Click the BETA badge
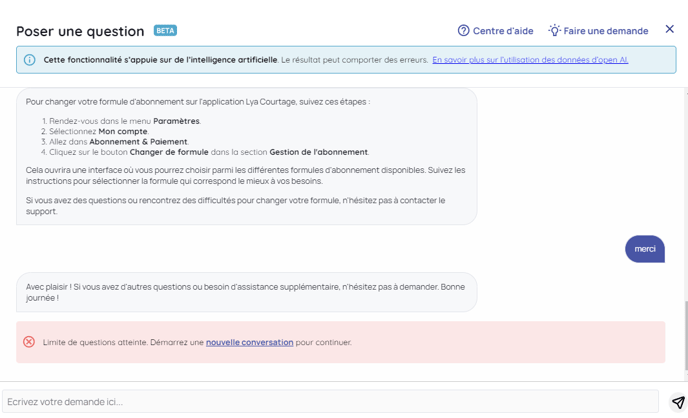Screen dimensions: 688x418 pos(165,31)
